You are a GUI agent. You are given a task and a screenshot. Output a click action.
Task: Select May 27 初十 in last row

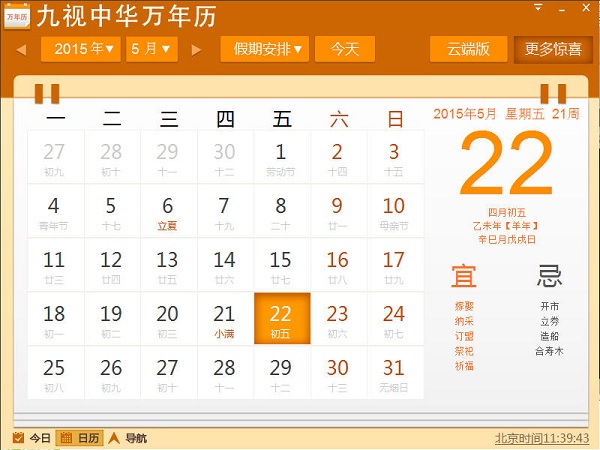pyautogui.click(x=169, y=373)
